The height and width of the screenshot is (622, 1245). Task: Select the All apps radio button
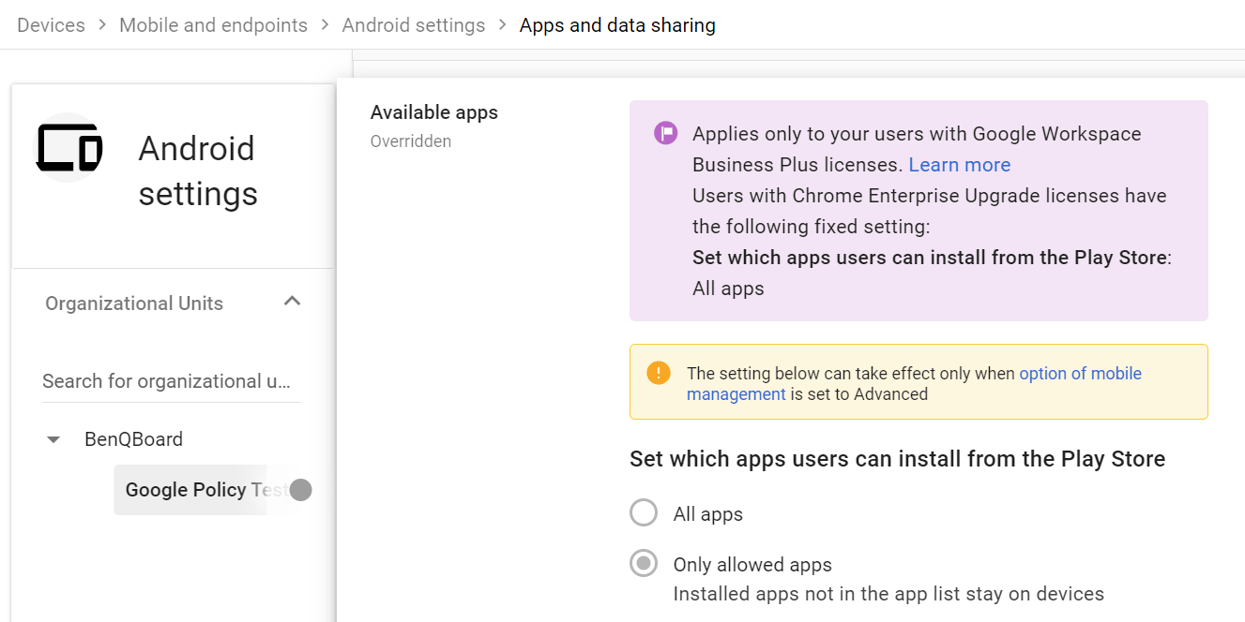tap(644, 512)
